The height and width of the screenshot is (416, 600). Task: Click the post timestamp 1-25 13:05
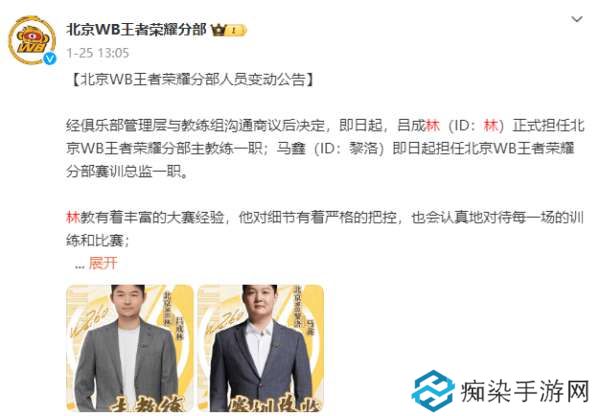tap(98, 53)
